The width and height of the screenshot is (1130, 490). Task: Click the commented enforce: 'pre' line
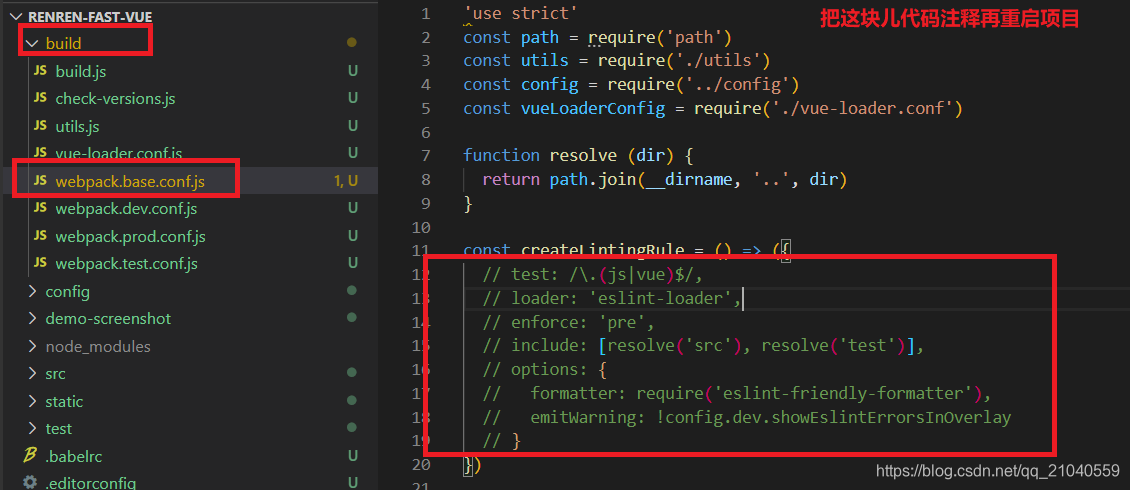(569, 322)
